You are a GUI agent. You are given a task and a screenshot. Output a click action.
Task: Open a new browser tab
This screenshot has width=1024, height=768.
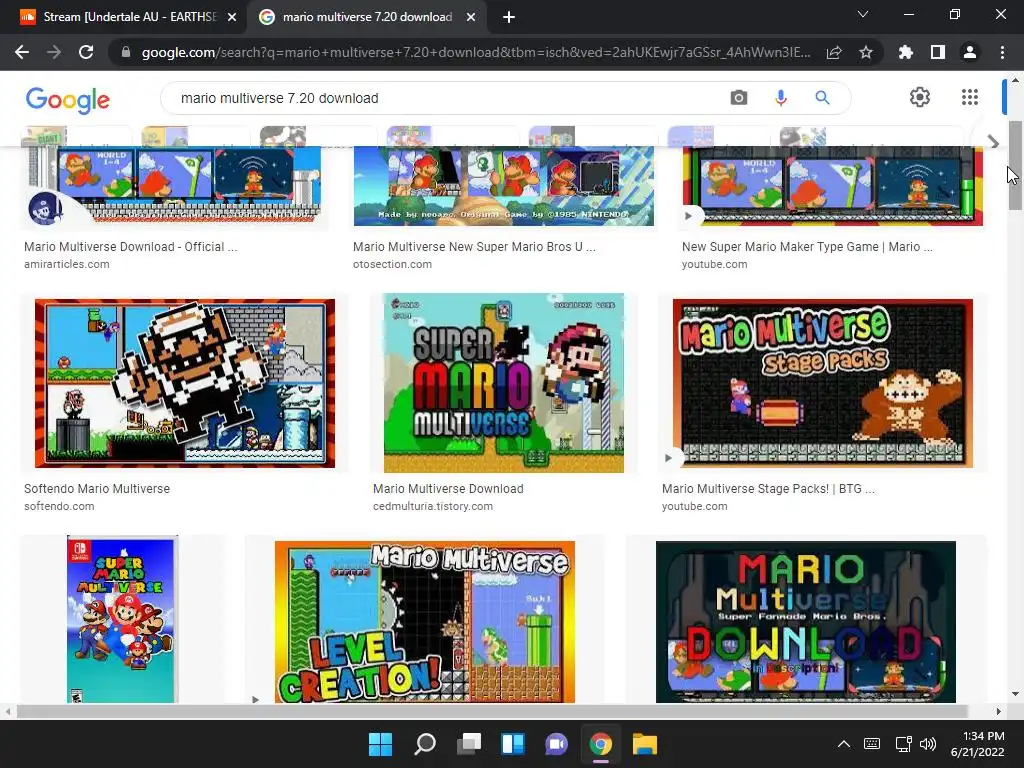(x=509, y=18)
